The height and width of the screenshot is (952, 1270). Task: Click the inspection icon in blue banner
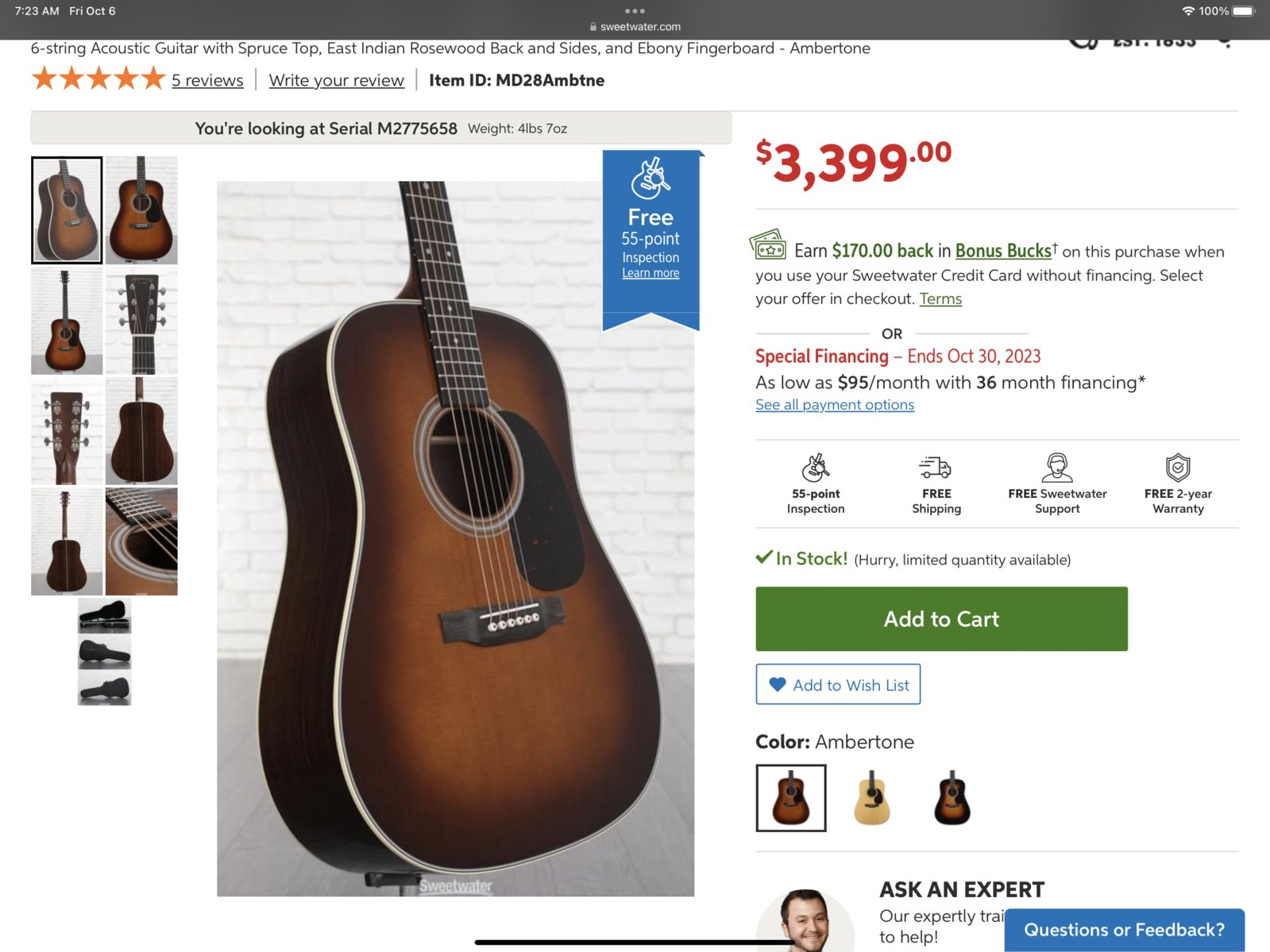650,179
